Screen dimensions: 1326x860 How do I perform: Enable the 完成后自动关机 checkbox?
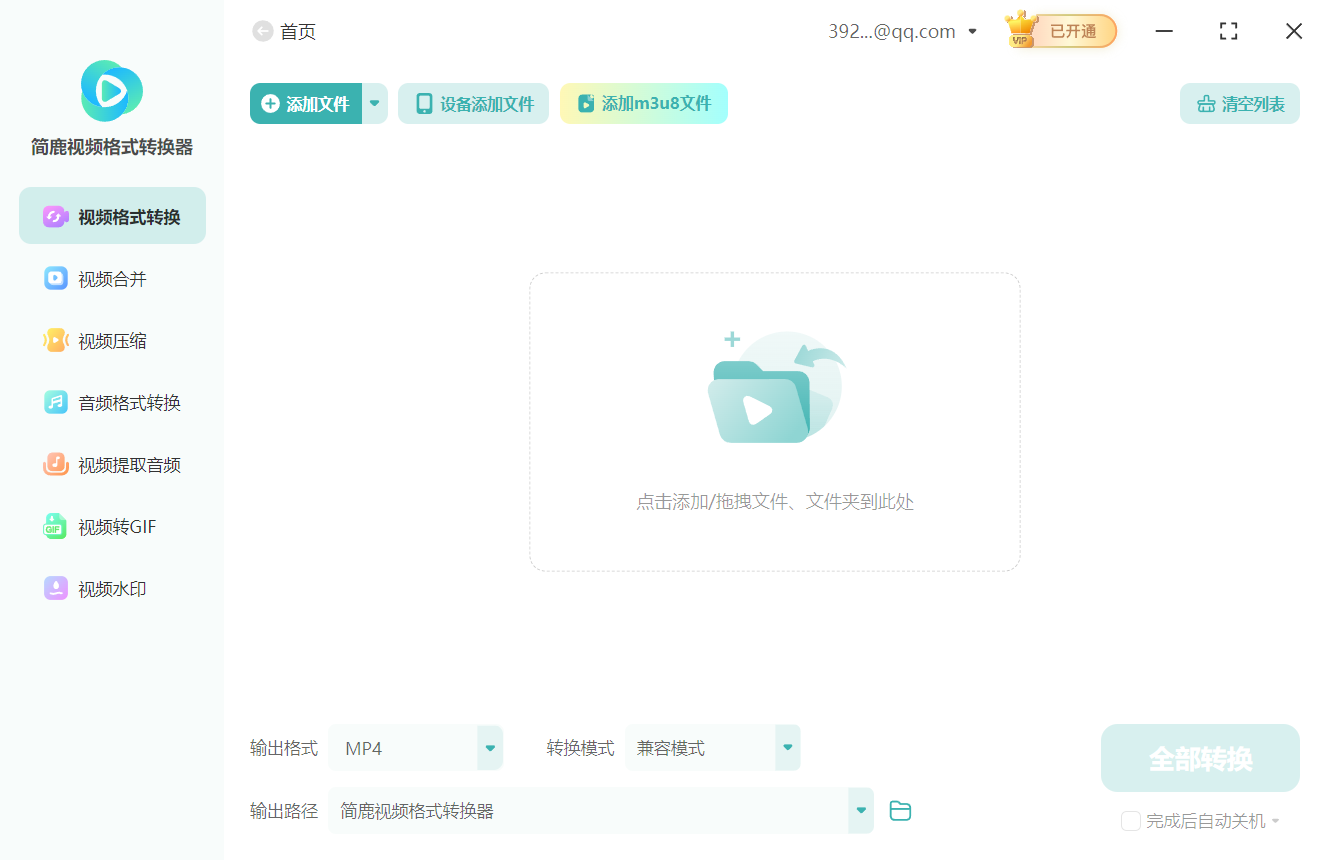pos(1131,820)
